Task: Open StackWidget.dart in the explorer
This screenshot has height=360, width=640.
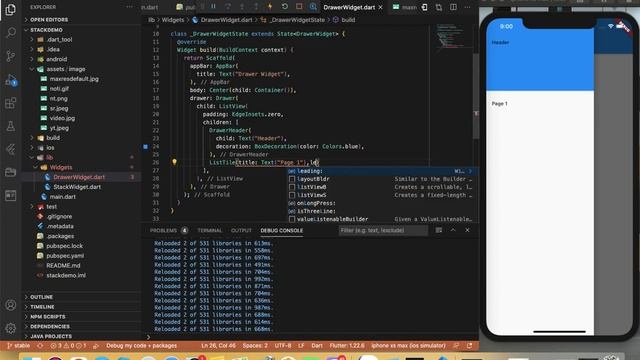Action: point(77,187)
